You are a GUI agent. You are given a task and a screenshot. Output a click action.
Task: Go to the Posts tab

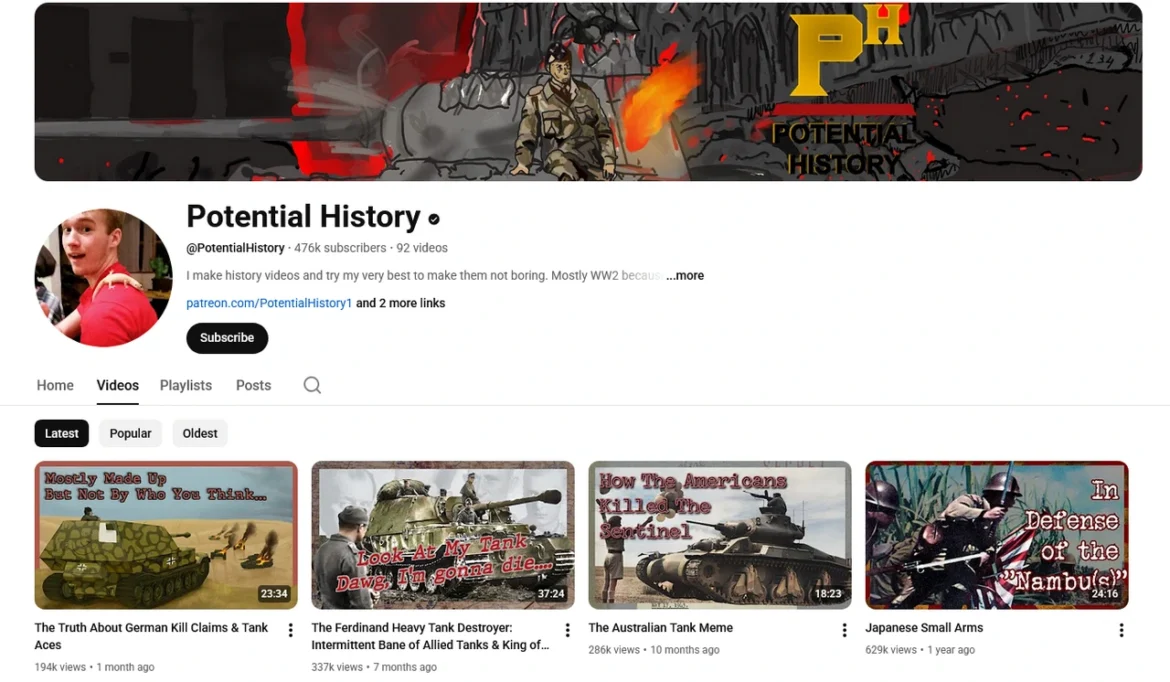pos(253,386)
